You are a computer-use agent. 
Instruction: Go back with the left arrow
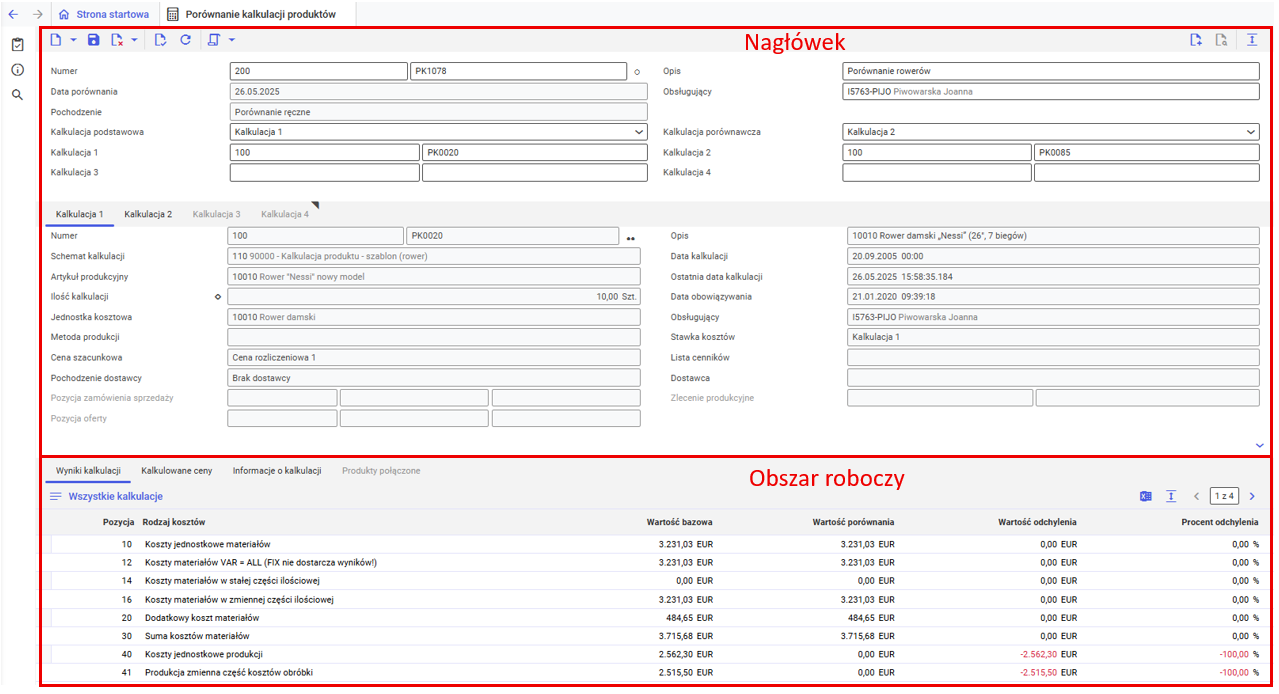14,15
